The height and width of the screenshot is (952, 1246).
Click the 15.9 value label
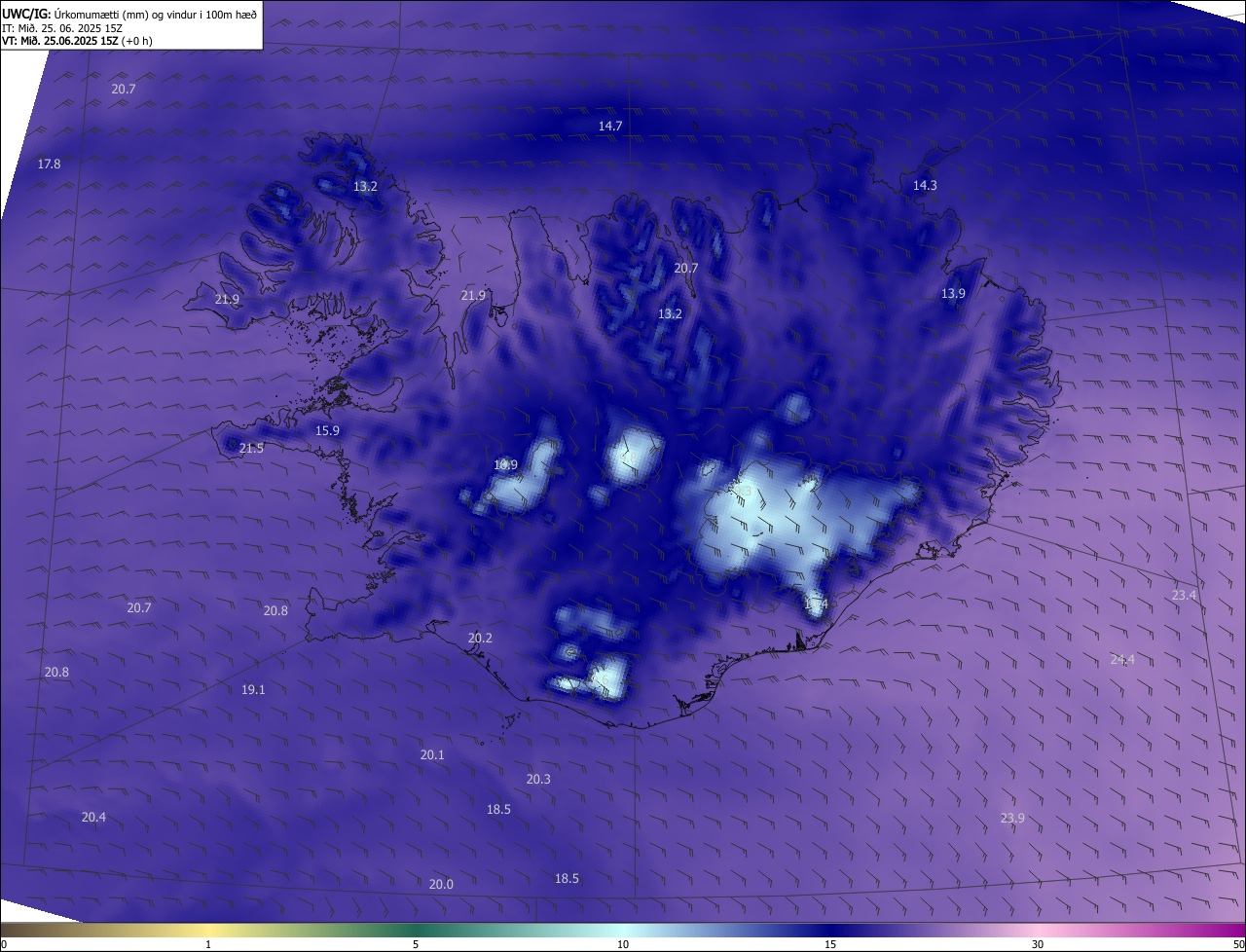click(x=327, y=430)
